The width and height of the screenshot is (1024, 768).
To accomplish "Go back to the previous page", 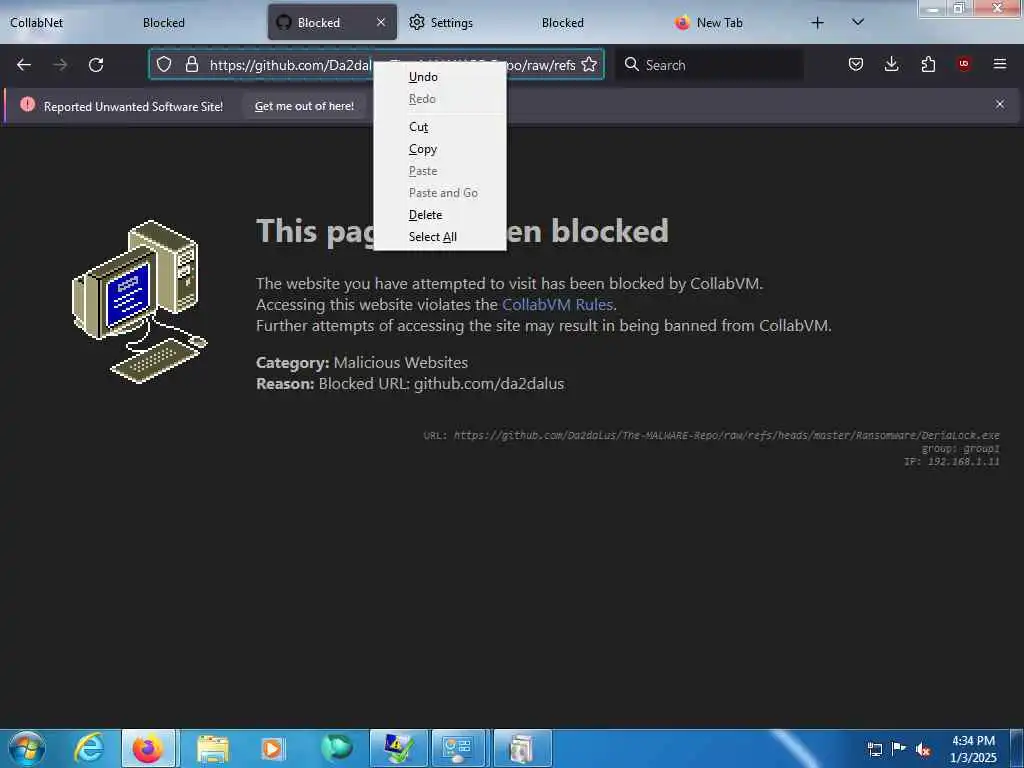I will tap(24, 65).
